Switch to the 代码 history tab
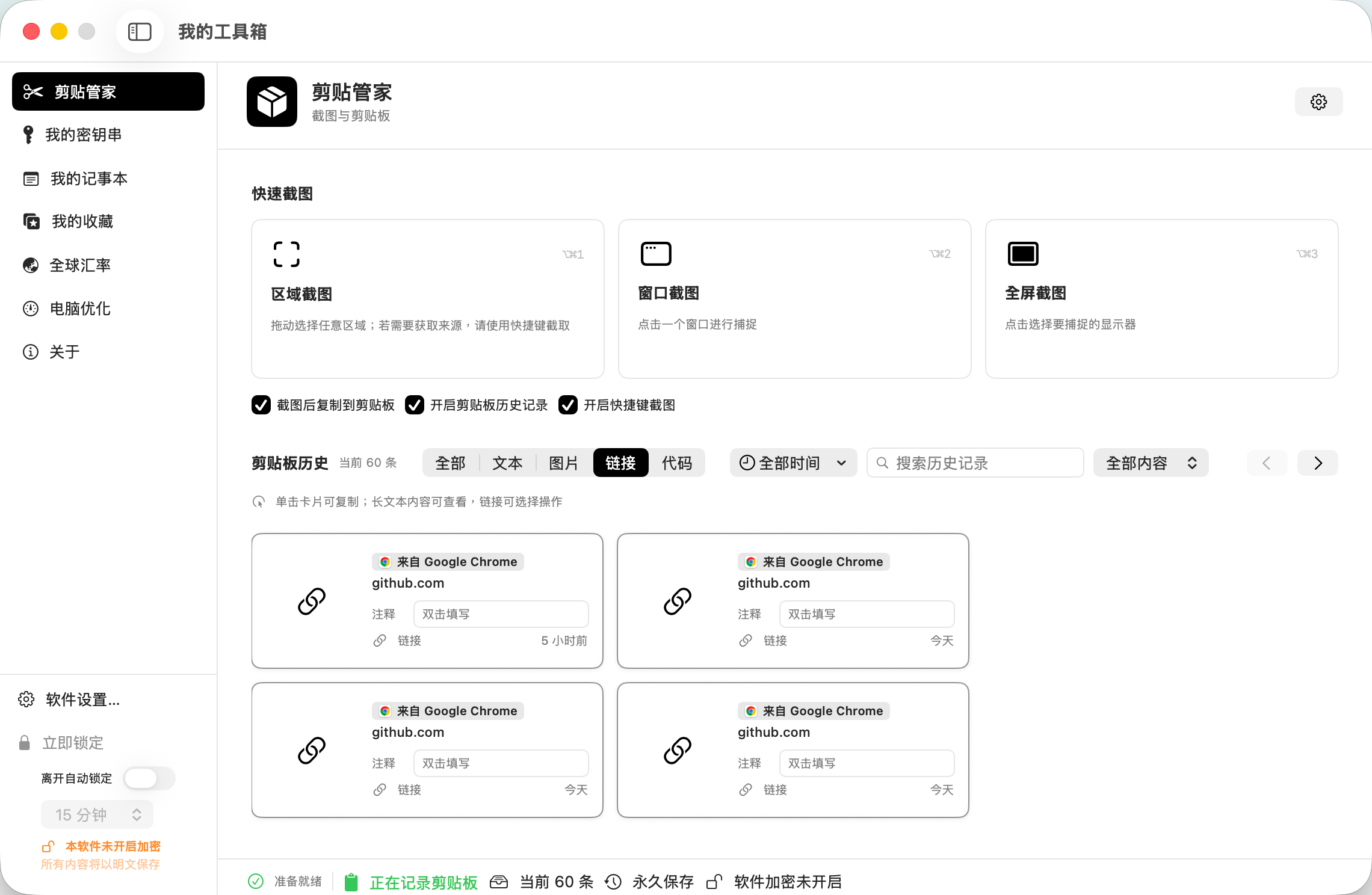 pos(677,463)
